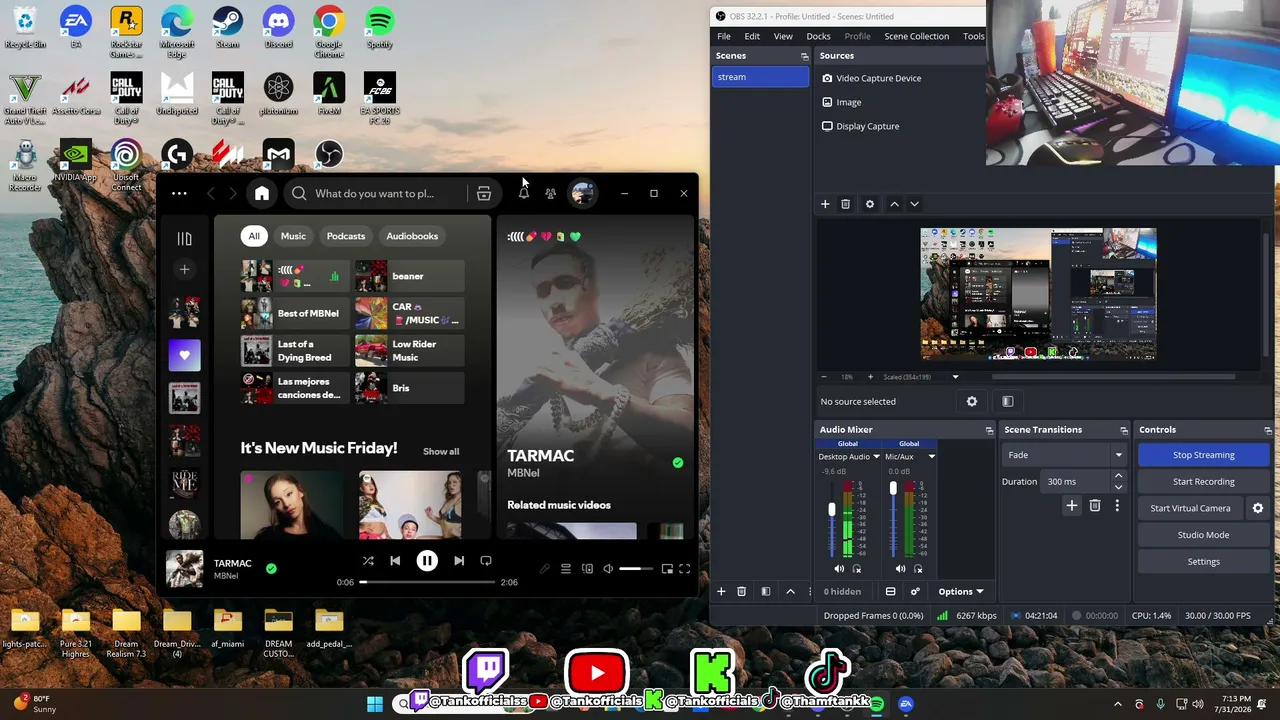Screen dimensions: 1280x720
Task: Open Audio Mixer Options dropdown
Action: coord(961,591)
